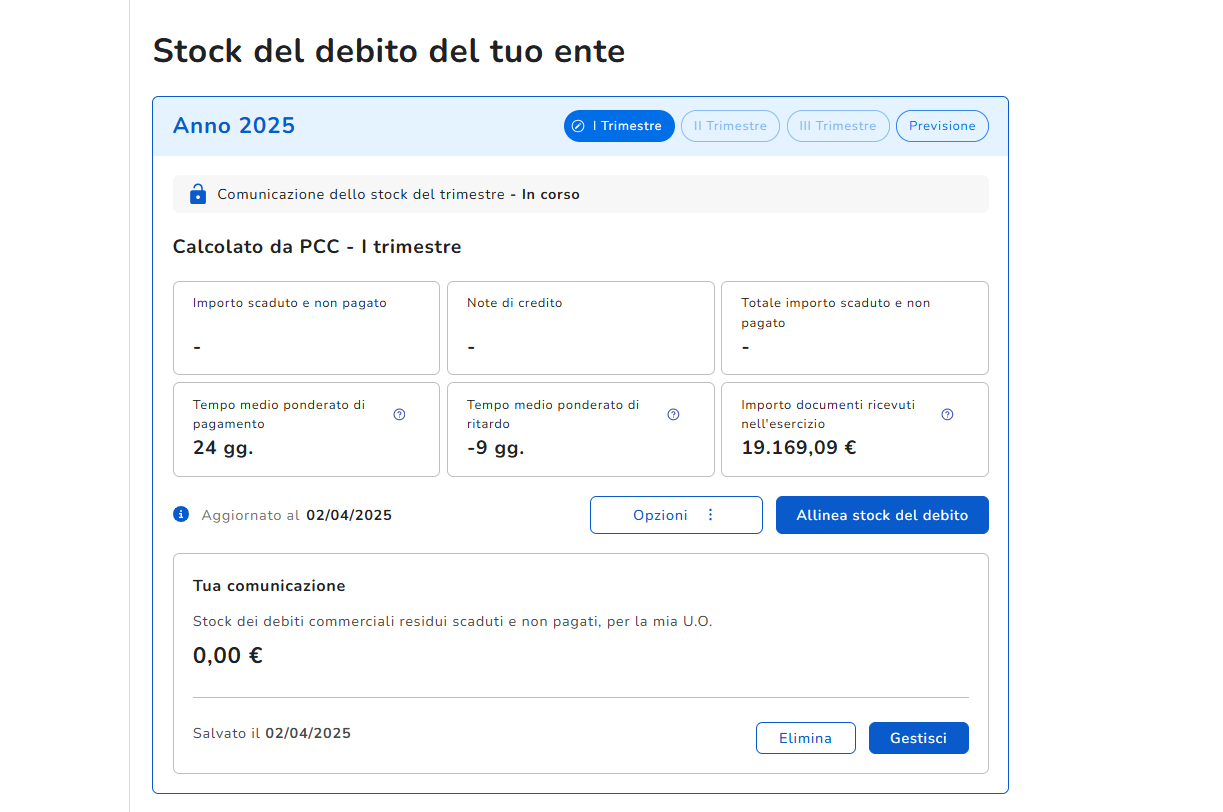Click the Comunicazione dello stock In corso banner

point(580,194)
